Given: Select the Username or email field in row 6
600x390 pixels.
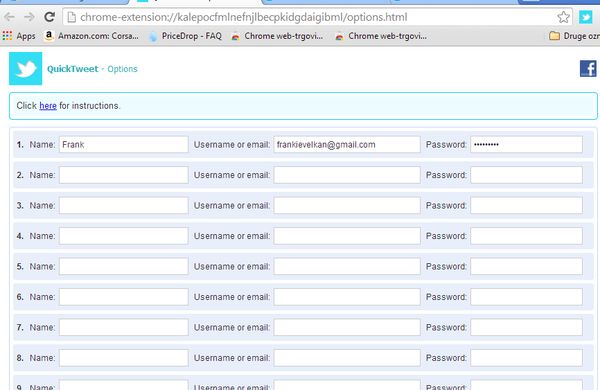Looking at the screenshot, I should pyautogui.click(x=347, y=297).
